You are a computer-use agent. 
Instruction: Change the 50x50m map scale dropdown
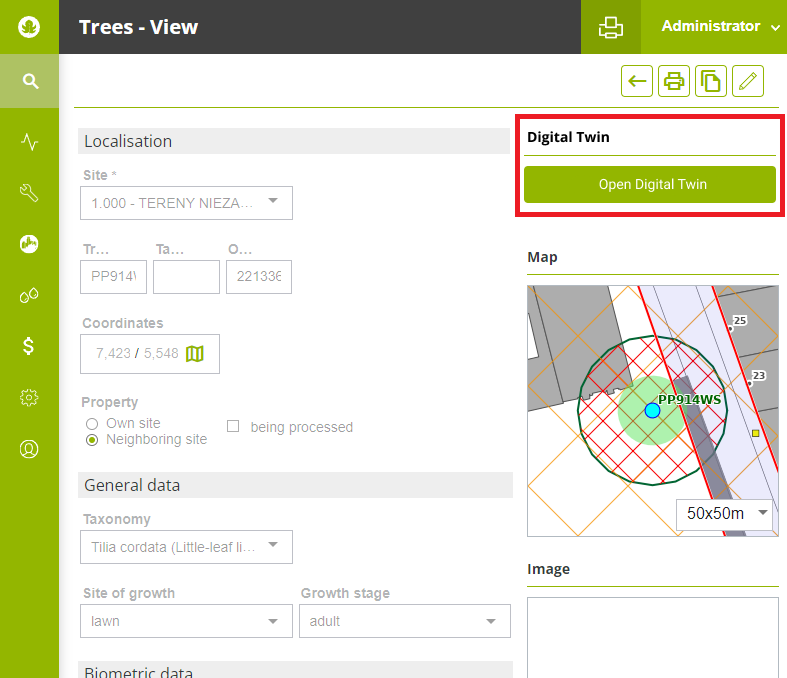point(726,514)
